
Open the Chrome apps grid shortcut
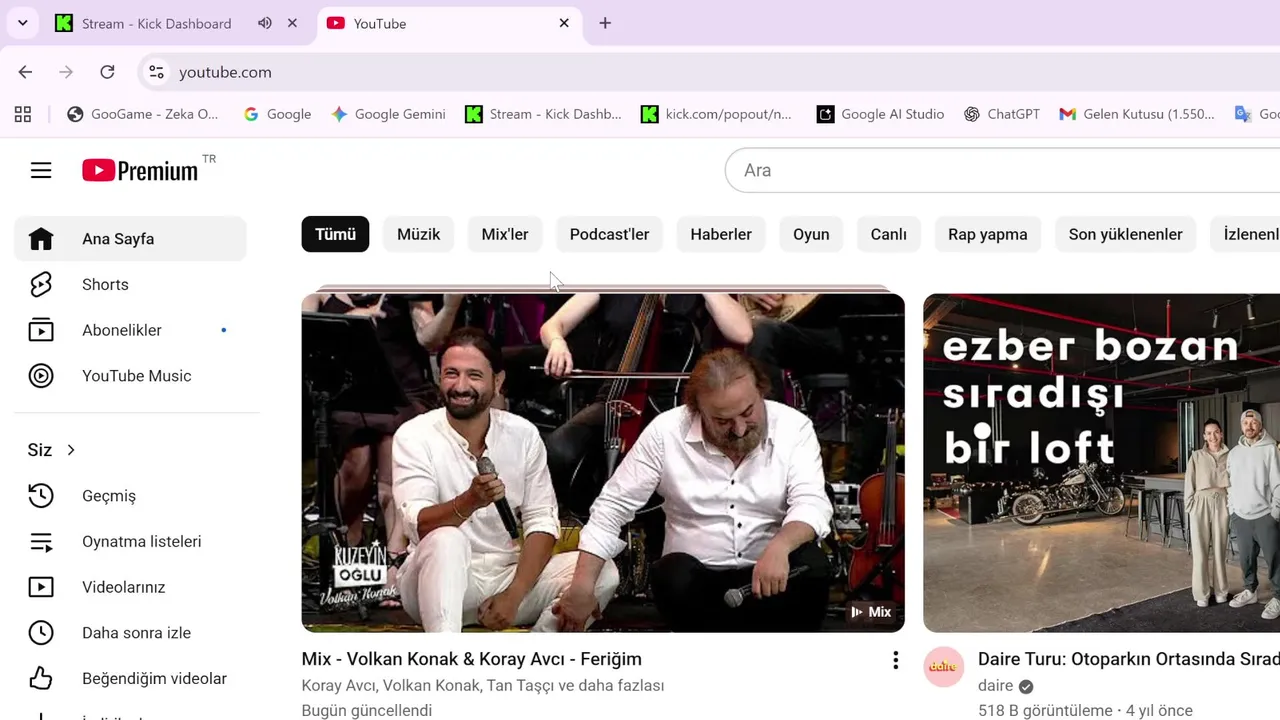coord(22,114)
